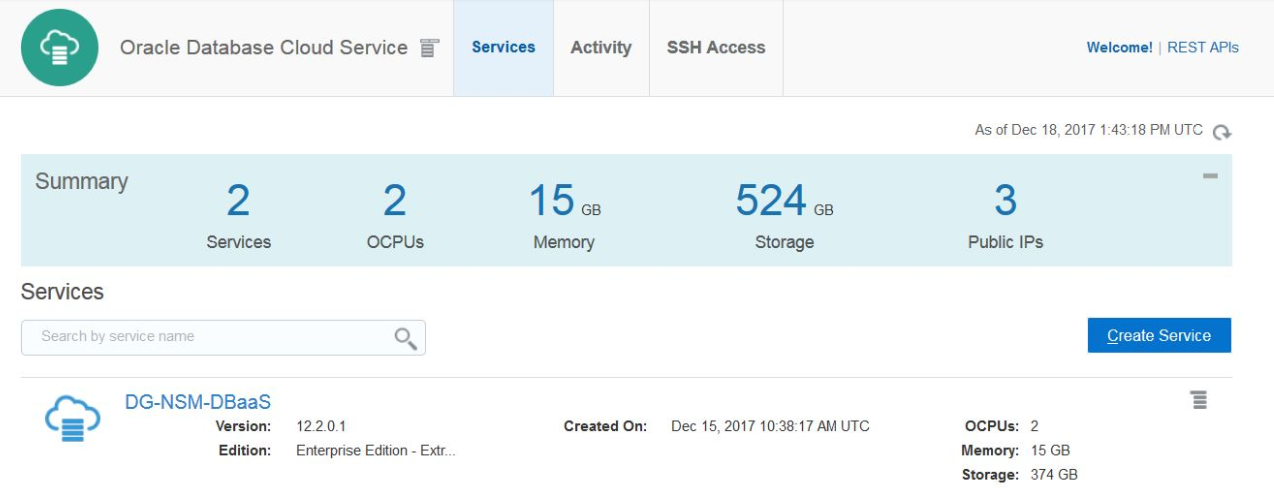Focus the Search by service name field
Viewport: 1274px width, 488px height.
[x=205, y=337]
